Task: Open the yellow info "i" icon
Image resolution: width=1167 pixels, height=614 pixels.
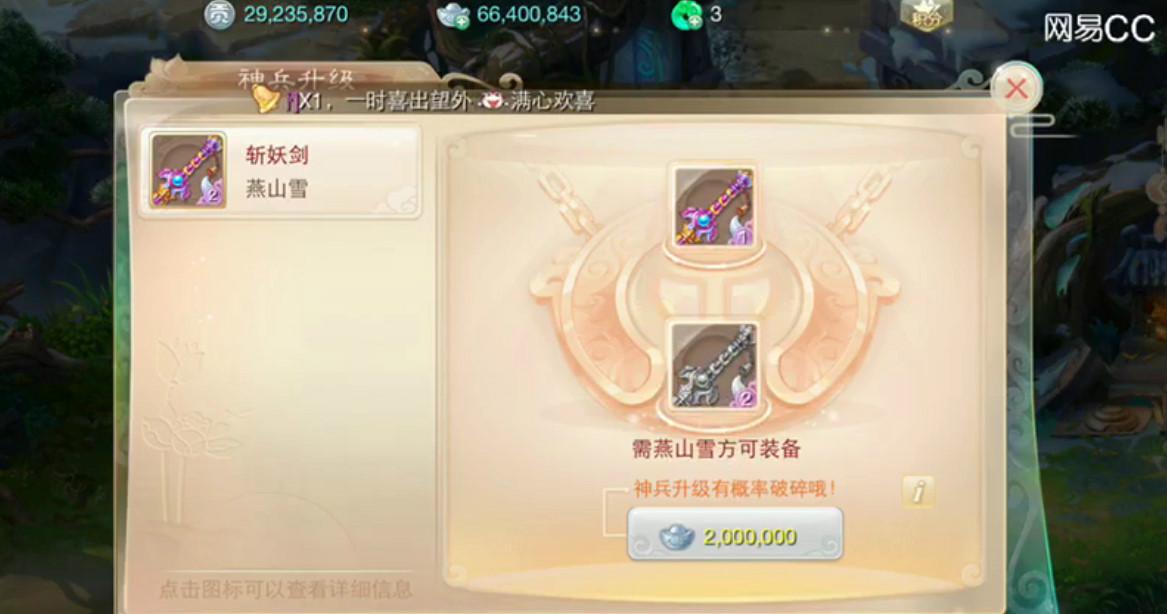Action: click(x=918, y=491)
